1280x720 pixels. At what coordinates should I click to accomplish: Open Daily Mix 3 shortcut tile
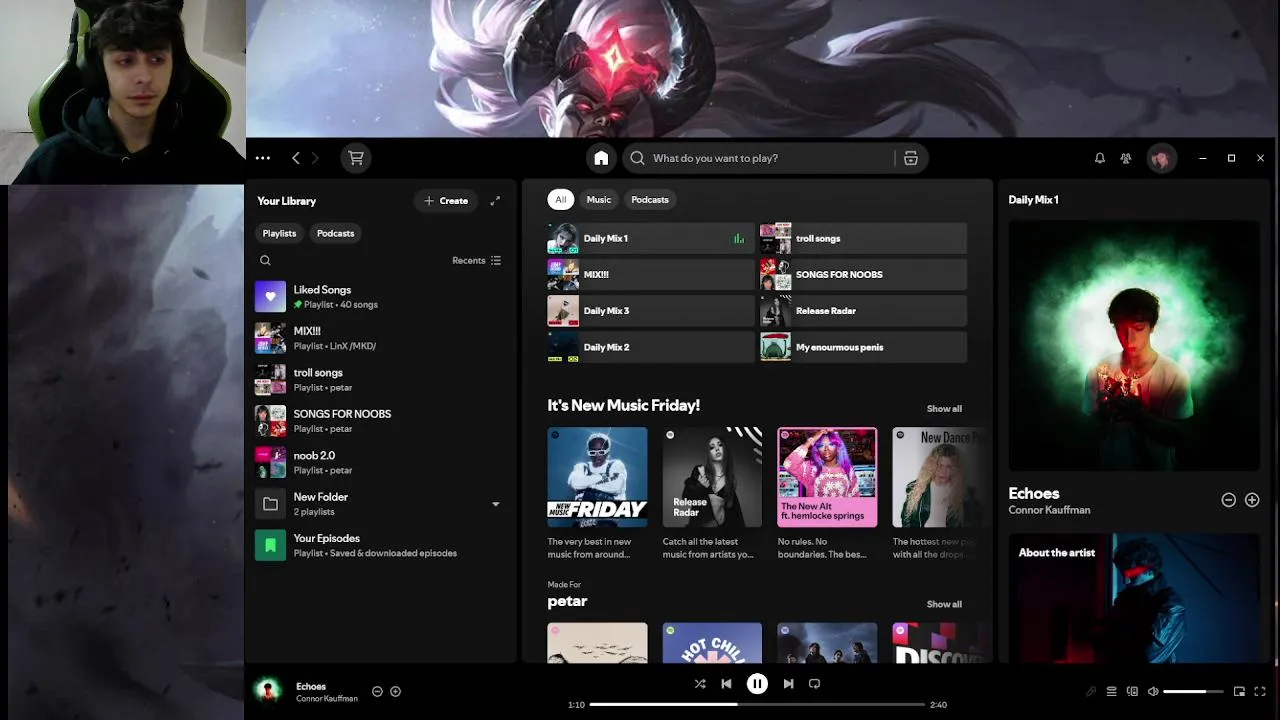point(650,311)
